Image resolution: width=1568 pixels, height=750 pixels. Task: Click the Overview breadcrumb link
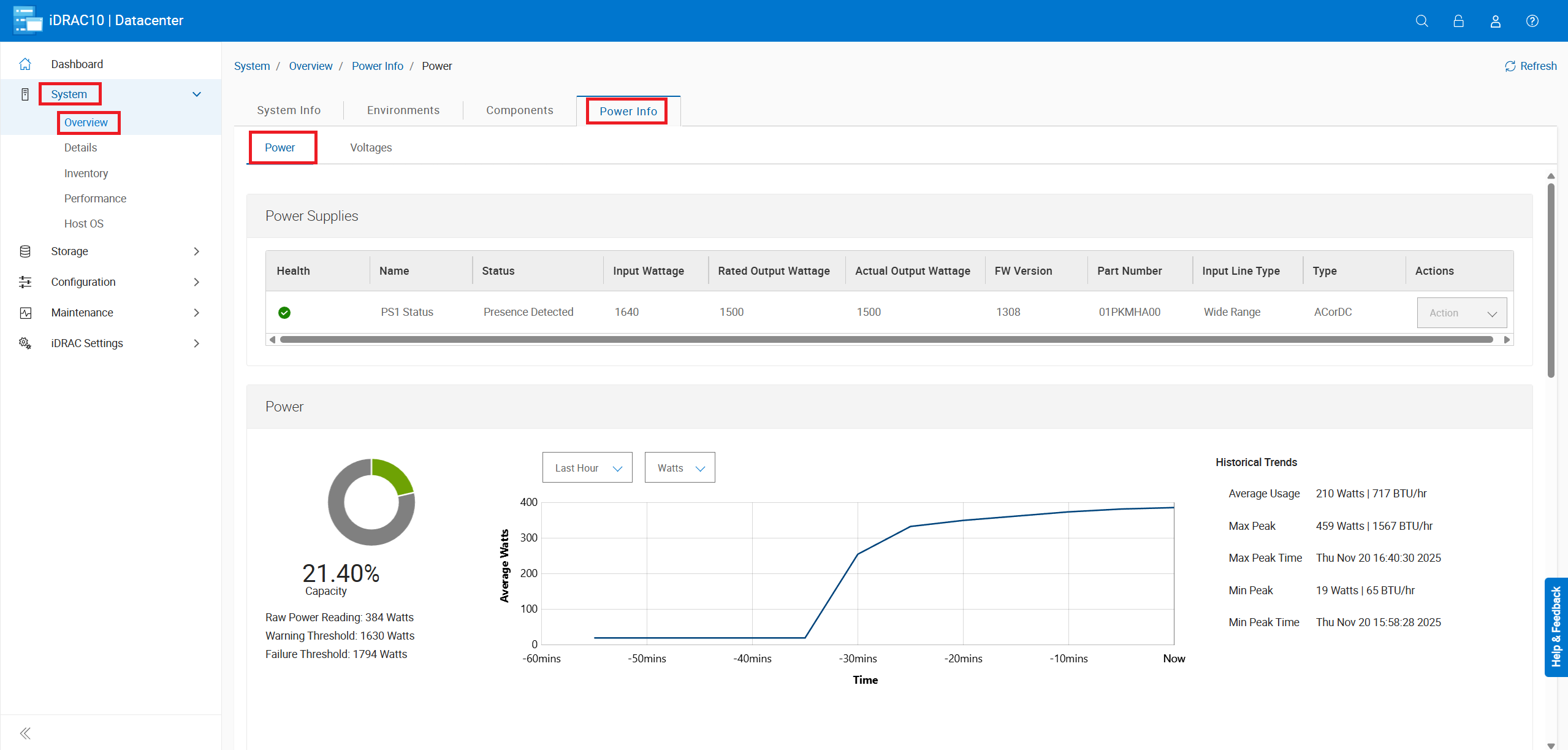tap(310, 66)
